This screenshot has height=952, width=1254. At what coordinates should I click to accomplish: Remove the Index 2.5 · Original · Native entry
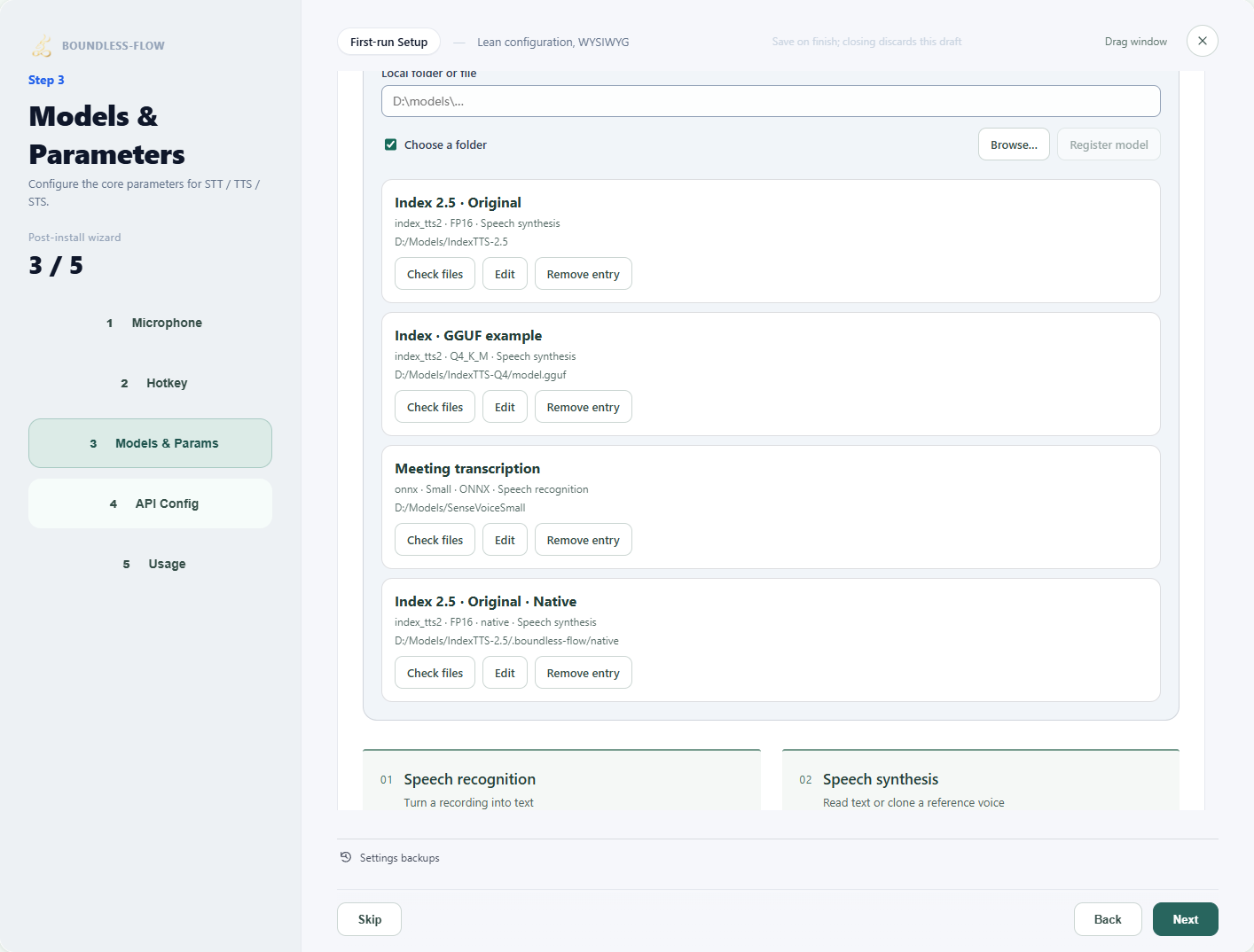coord(584,673)
